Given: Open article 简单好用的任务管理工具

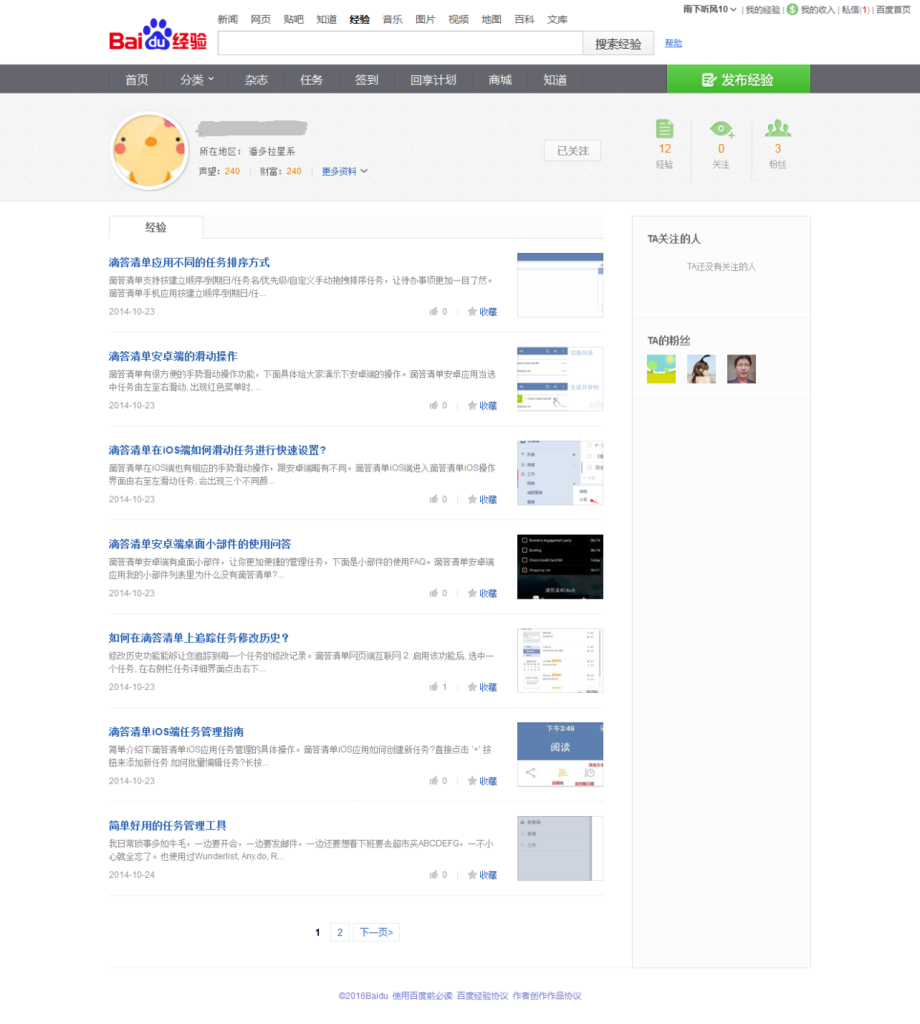Looking at the screenshot, I should (x=168, y=825).
